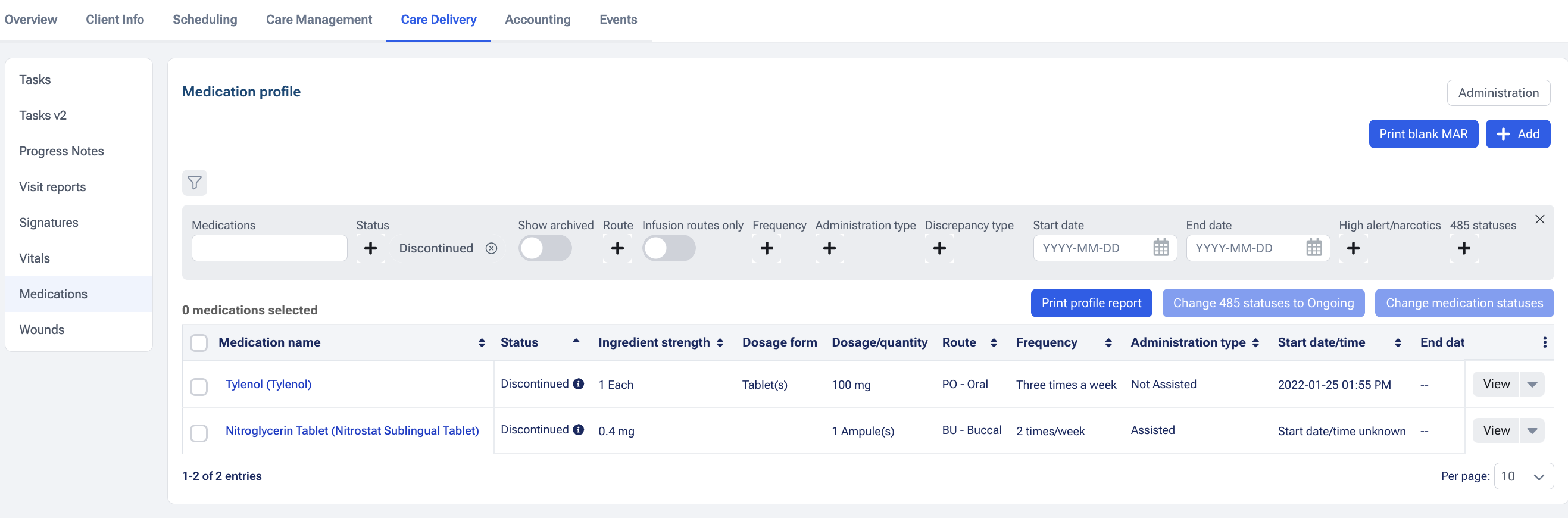The height and width of the screenshot is (518, 1568).
Task: Expand the View dropdown arrow for Tylenol
Action: click(1532, 384)
